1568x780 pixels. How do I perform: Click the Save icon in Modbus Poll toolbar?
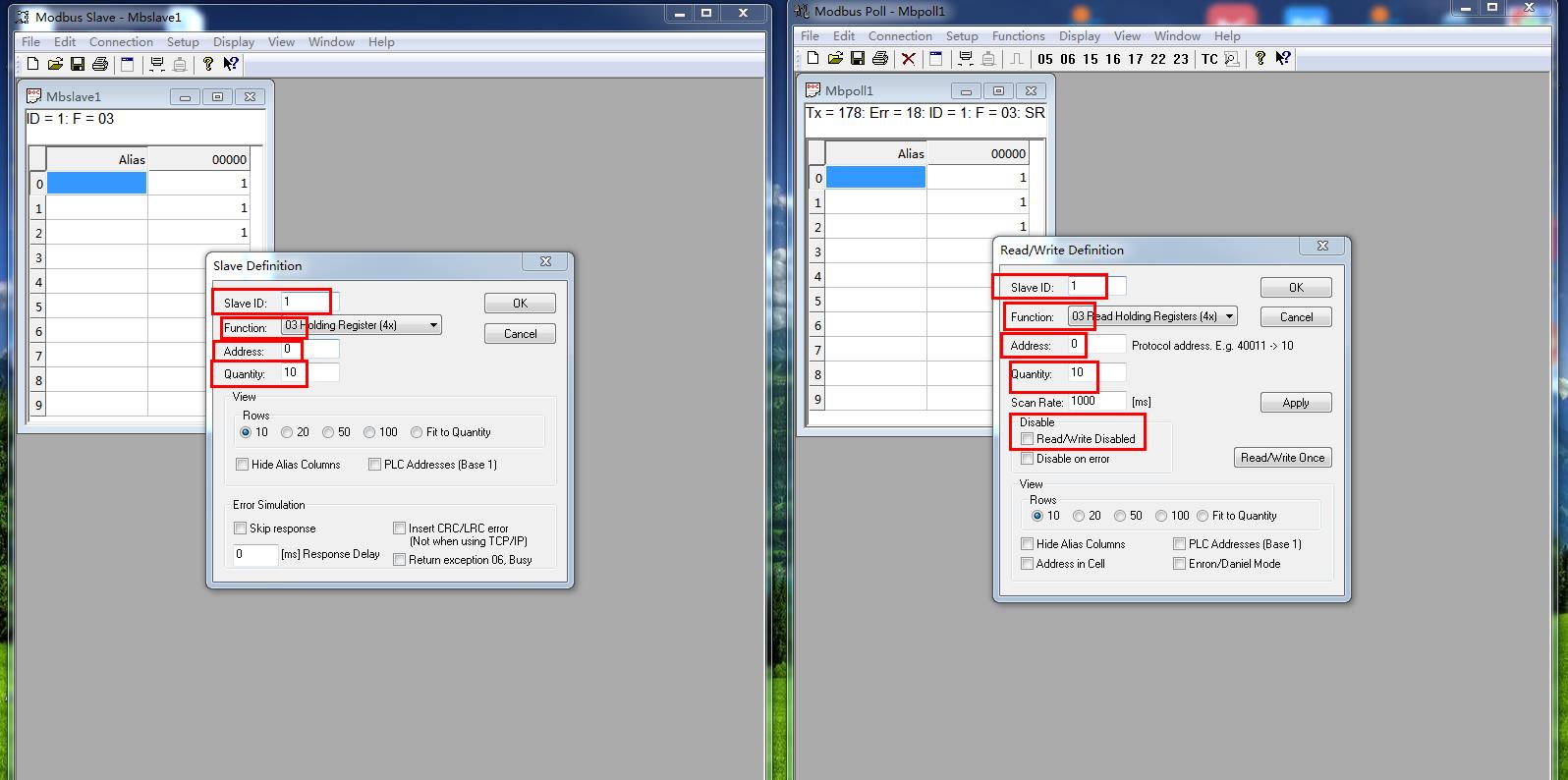click(x=858, y=58)
